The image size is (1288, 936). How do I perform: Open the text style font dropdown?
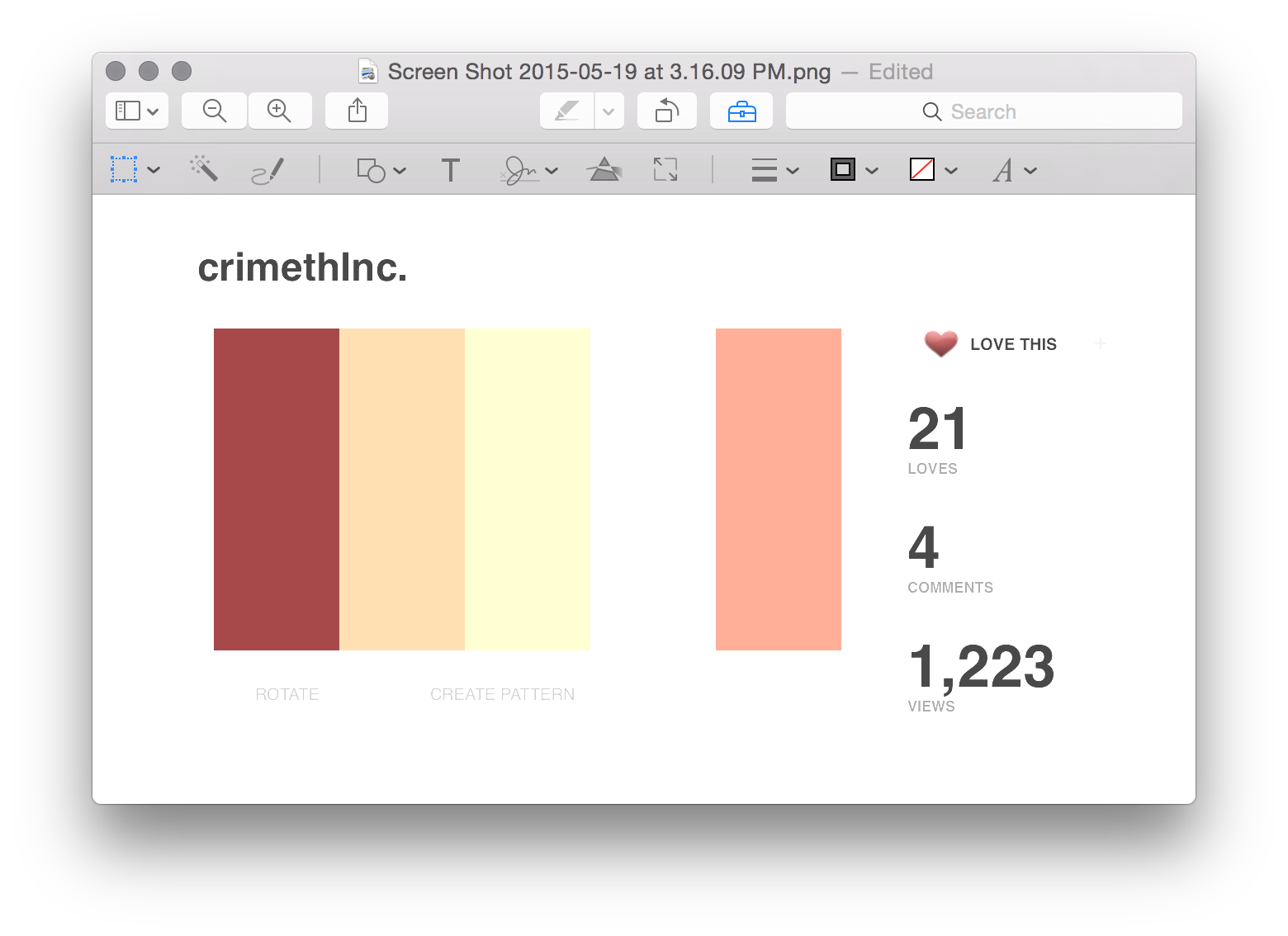(x=1014, y=171)
